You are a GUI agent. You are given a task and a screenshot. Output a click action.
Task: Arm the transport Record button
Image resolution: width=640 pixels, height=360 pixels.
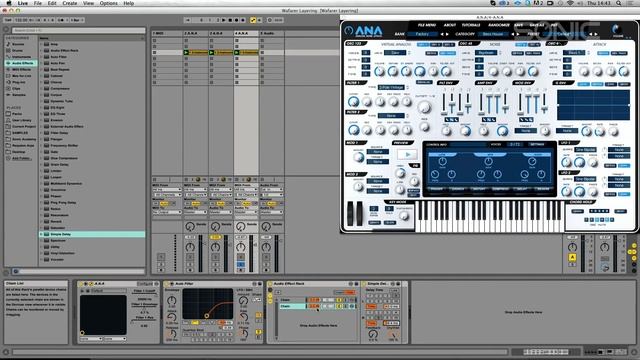click(237, 20)
